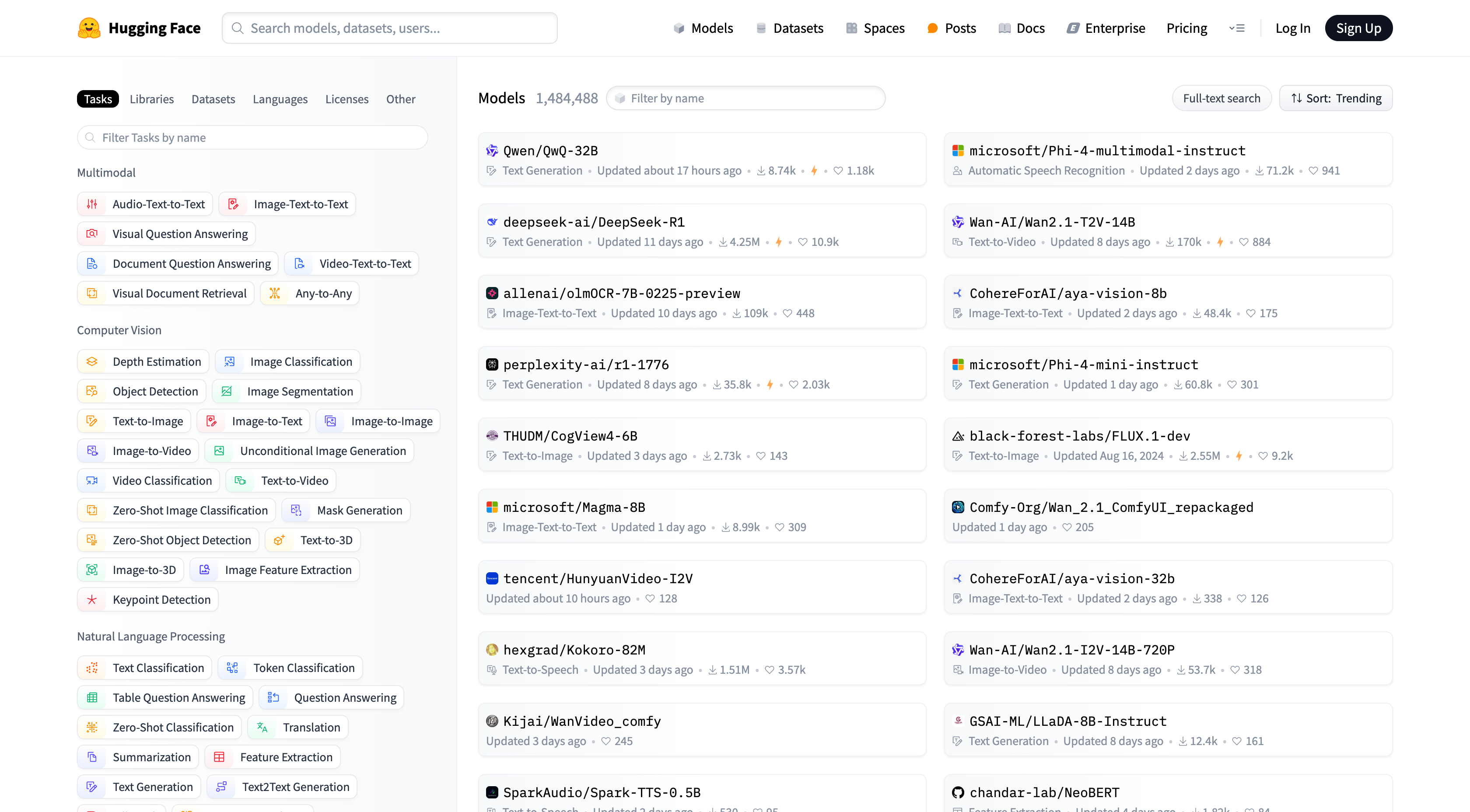Enable the Any-to-Any task filter
This screenshot has height=812, width=1470.
click(x=310, y=293)
